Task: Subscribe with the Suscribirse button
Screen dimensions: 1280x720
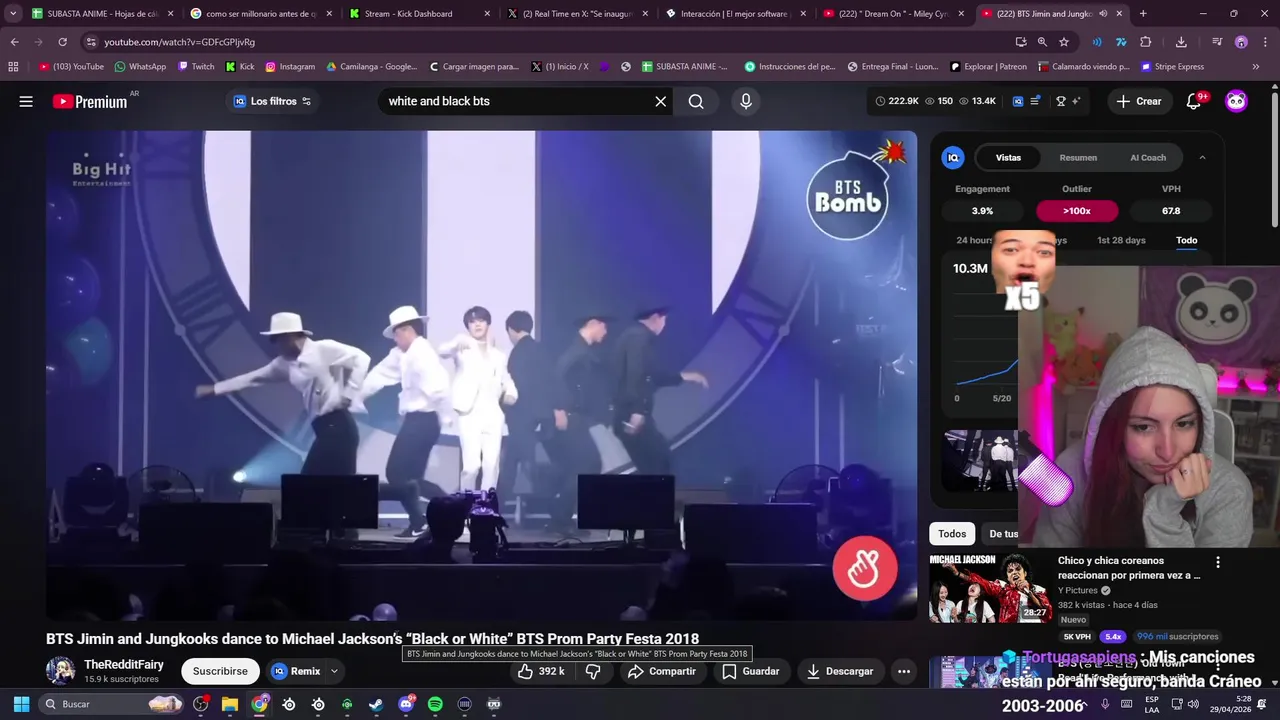Action: click(220, 671)
